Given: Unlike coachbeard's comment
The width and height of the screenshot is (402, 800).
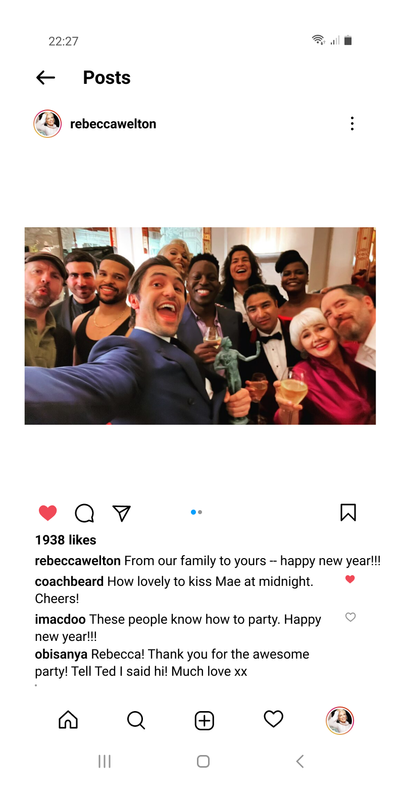Looking at the screenshot, I should 350,579.
